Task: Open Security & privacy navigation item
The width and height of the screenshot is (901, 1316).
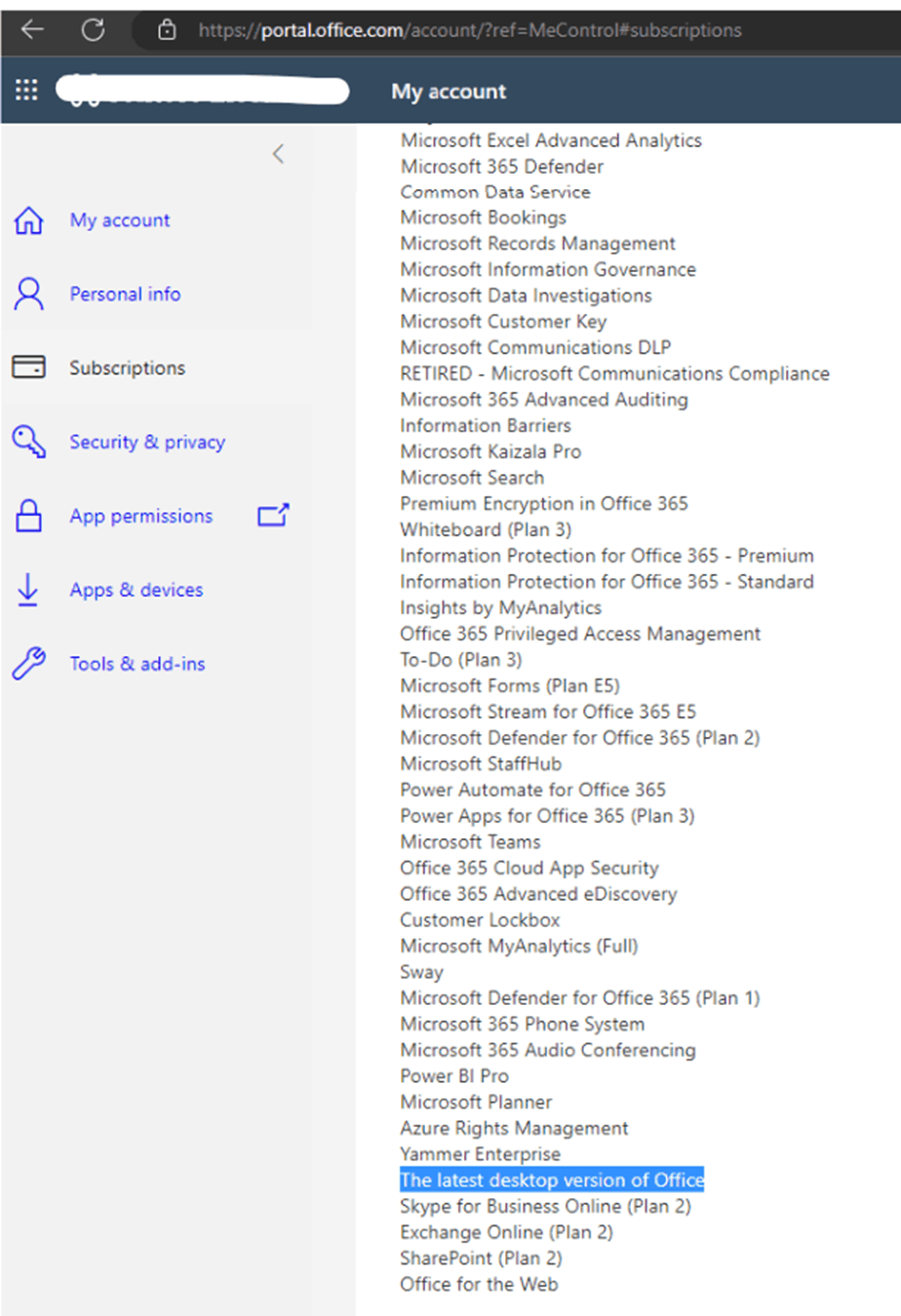Action: 147,442
